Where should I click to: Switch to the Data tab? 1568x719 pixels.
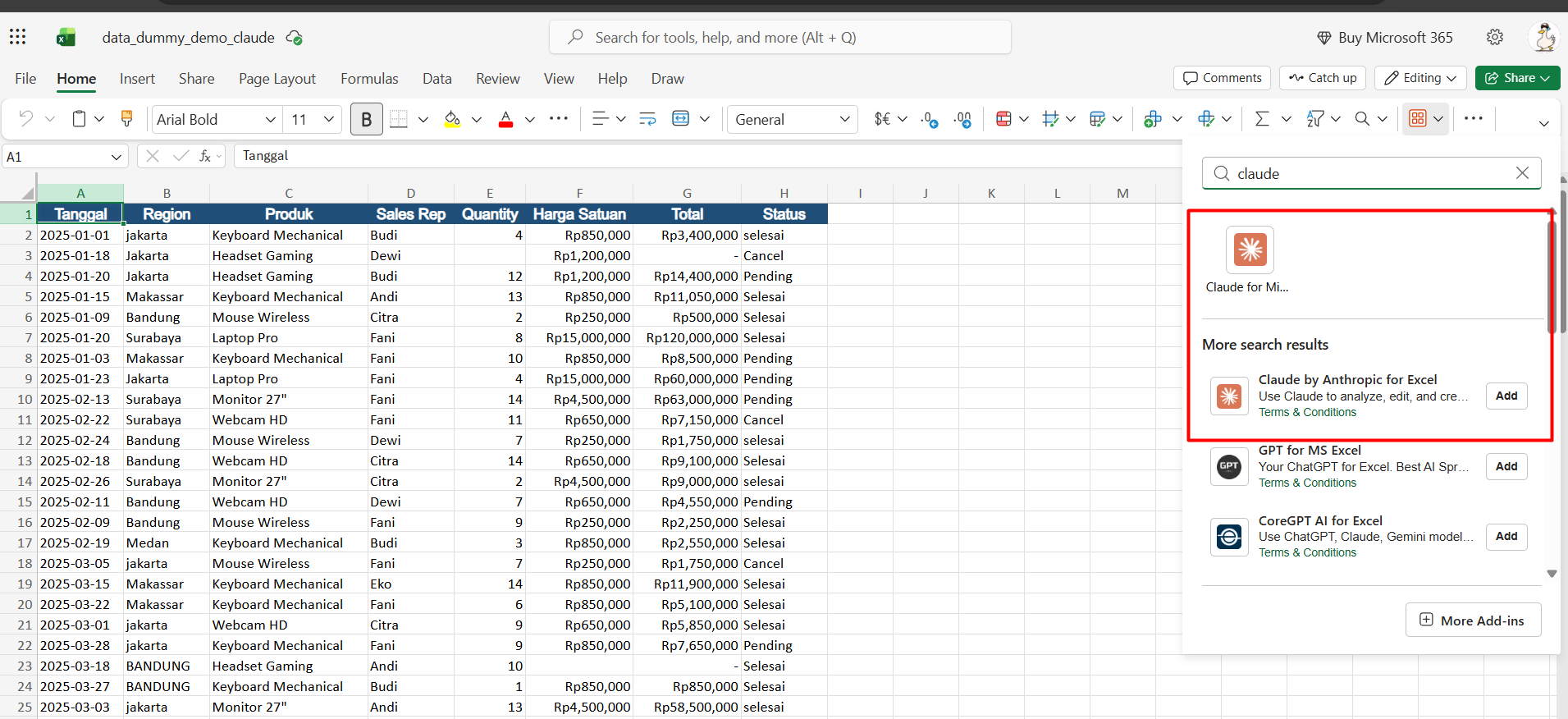(437, 79)
